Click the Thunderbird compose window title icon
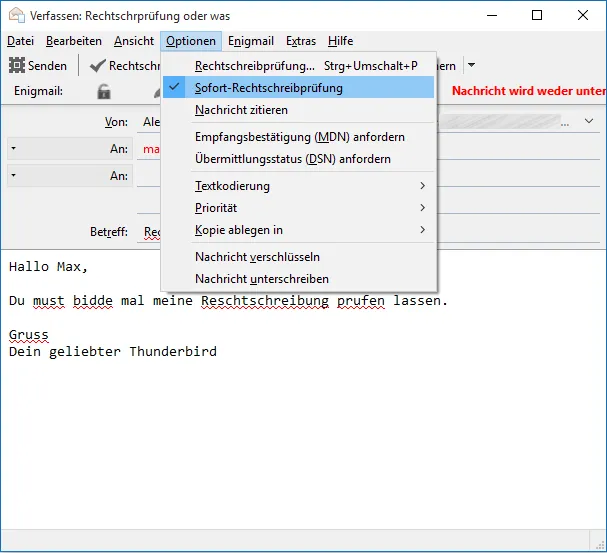Image resolution: width=607 pixels, height=553 pixels. (x=17, y=15)
